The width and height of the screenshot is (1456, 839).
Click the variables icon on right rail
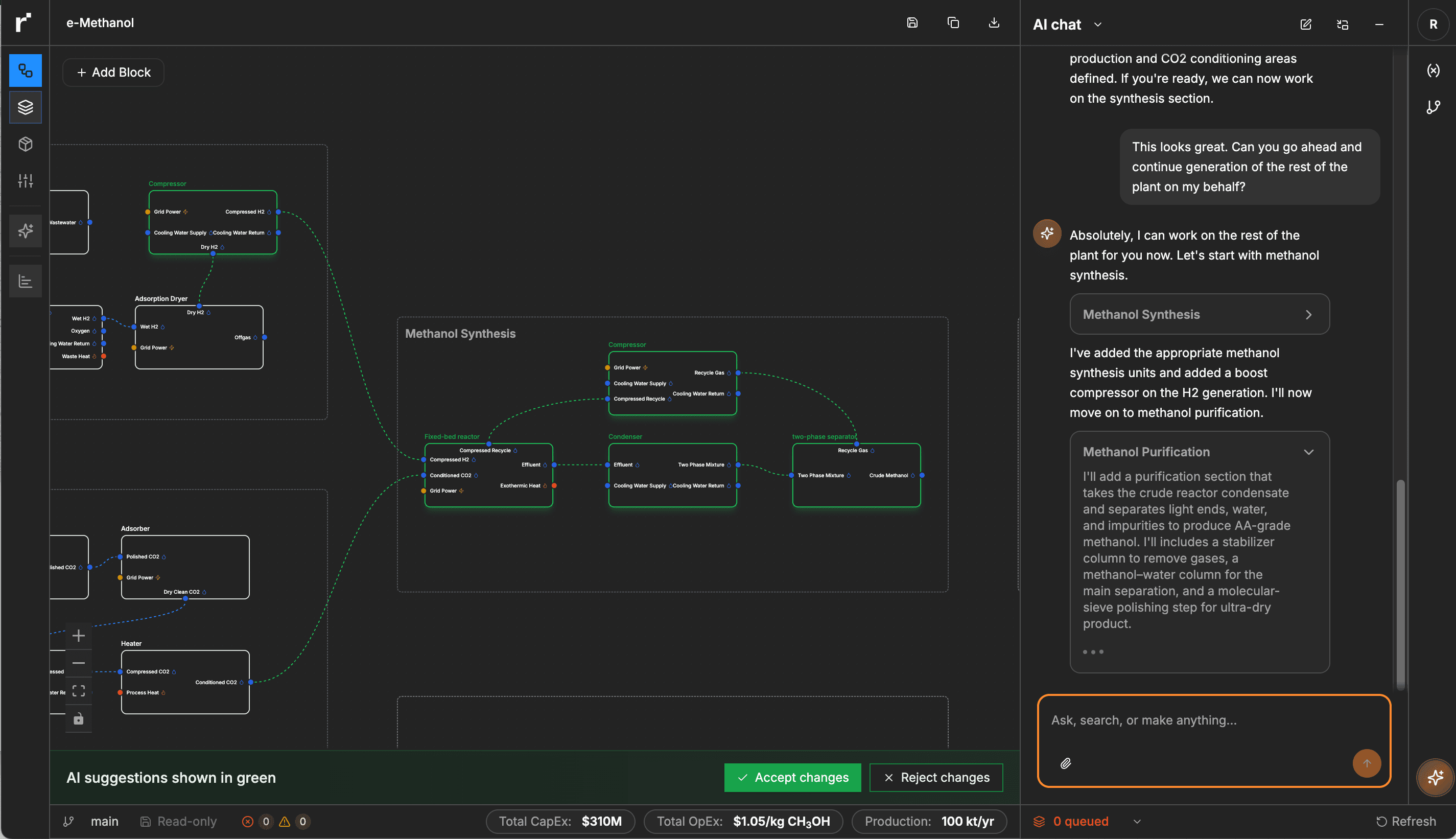pos(1433,71)
